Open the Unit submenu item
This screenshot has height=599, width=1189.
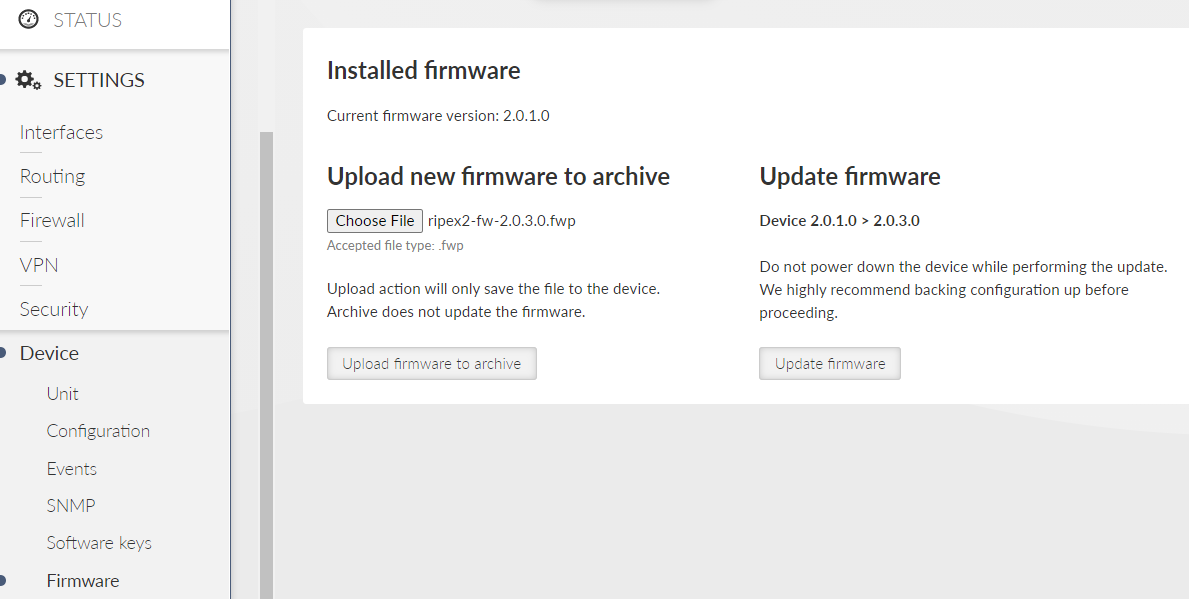62,394
